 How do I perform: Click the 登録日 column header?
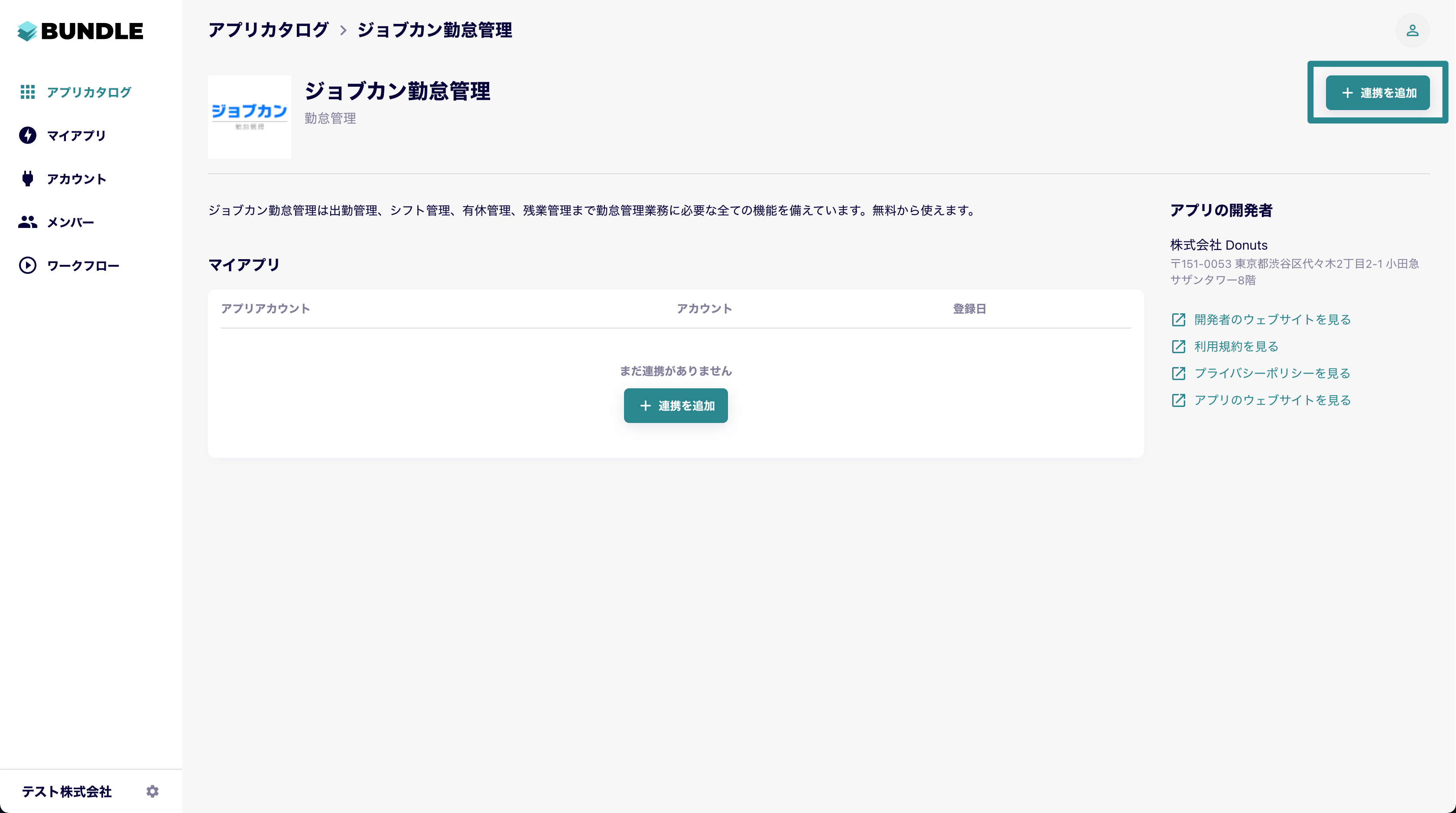tap(969, 309)
